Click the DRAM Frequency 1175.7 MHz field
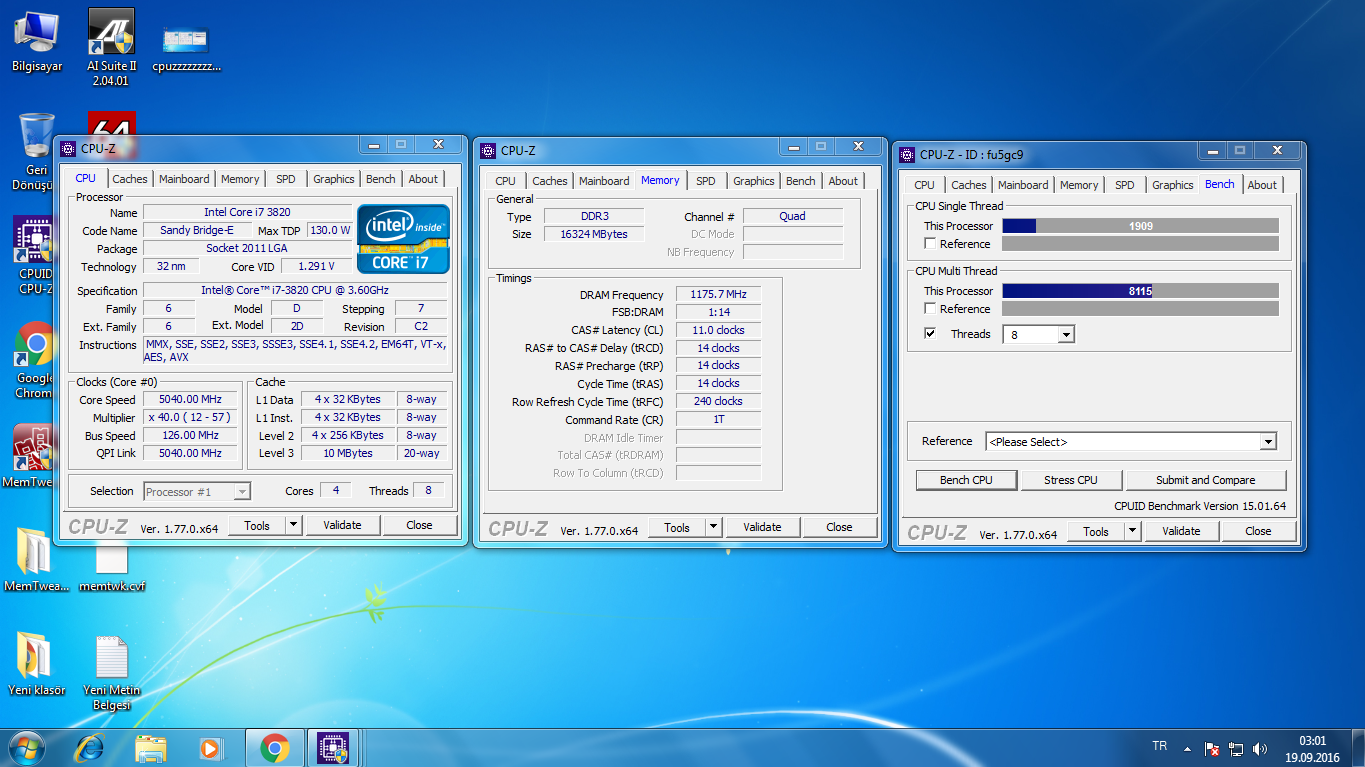The width and height of the screenshot is (1365, 767). coord(718,295)
